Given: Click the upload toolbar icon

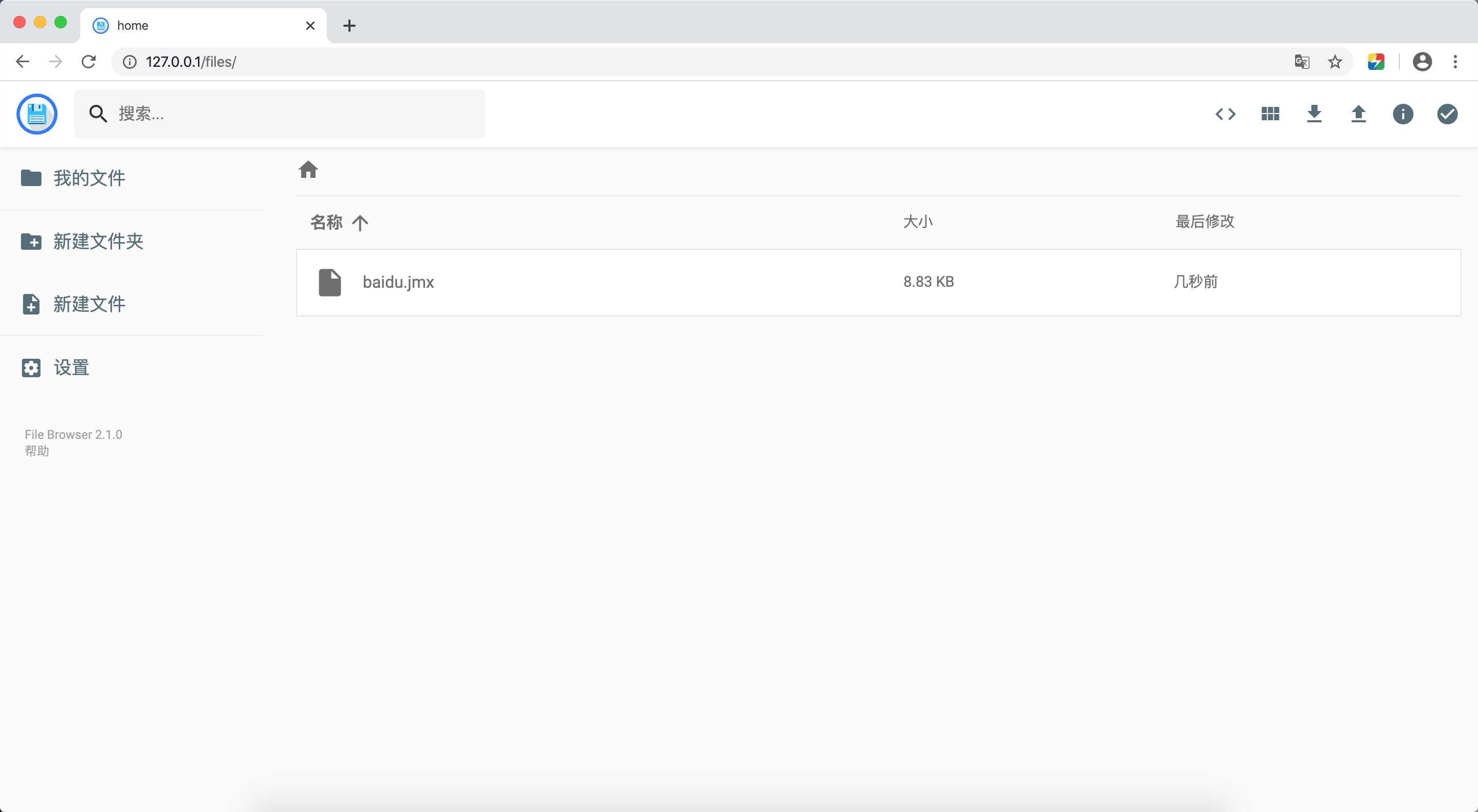Looking at the screenshot, I should click(x=1359, y=114).
